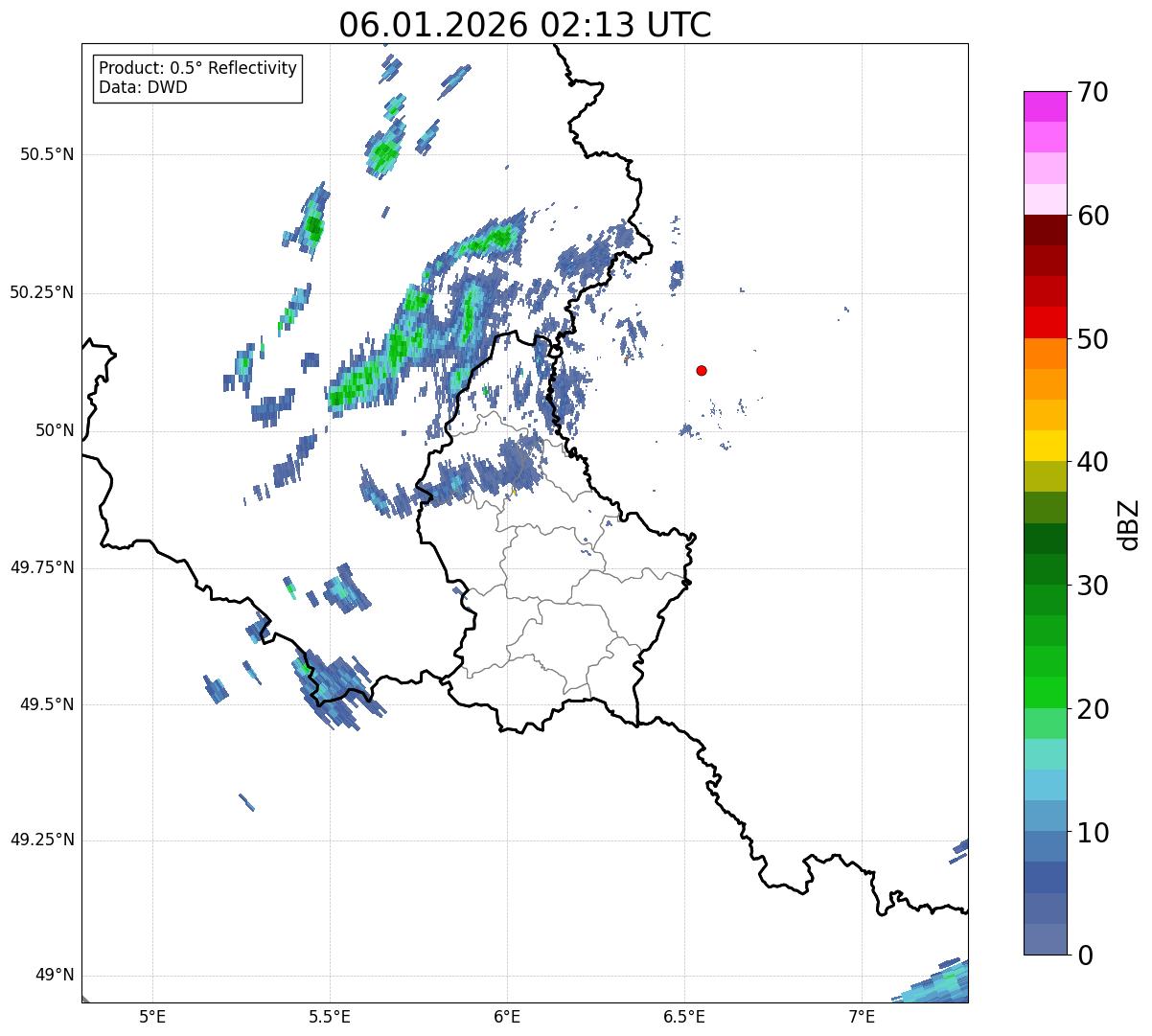
Task: Click the orange colorbar segment below 50
Action: point(1045,354)
